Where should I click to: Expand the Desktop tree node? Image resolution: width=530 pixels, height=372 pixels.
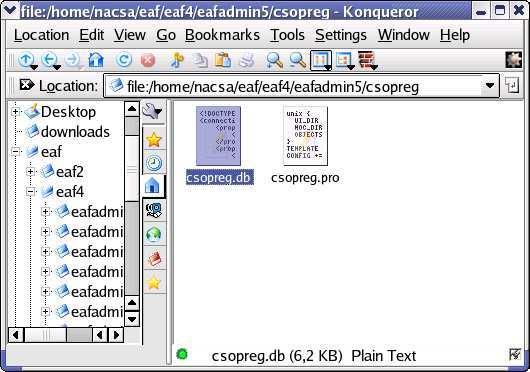(x=16, y=111)
